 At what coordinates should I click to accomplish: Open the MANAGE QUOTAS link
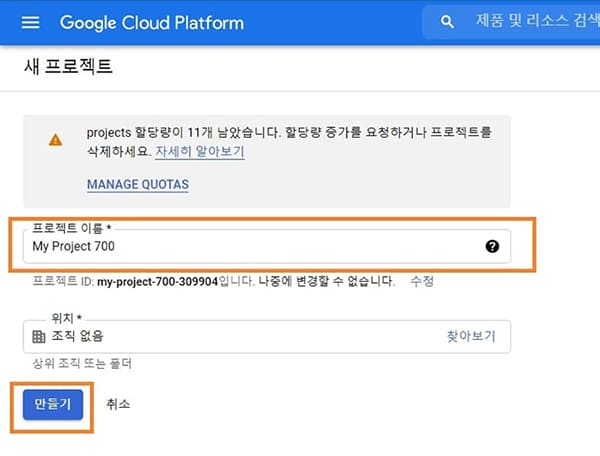[x=138, y=184]
